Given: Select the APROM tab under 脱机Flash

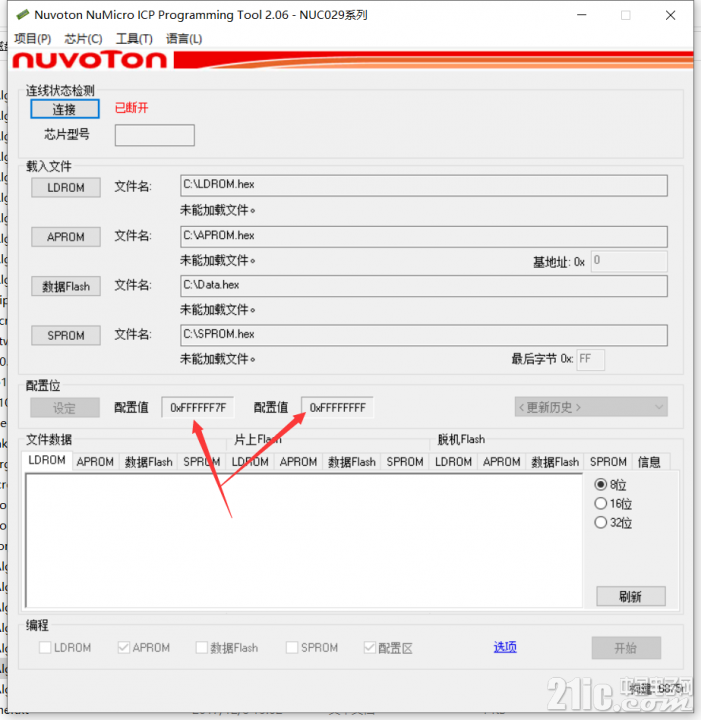Looking at the screenshot, I should point(501,461).
